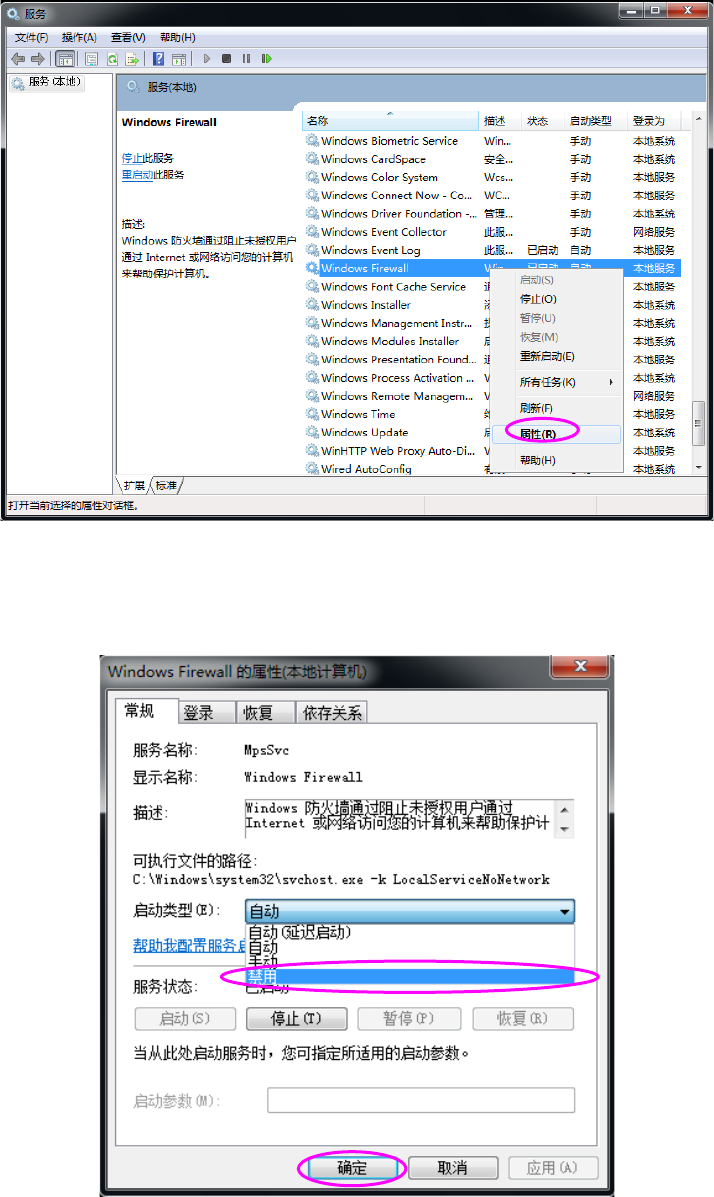The height and width of the screenshot is (1197, 714).
Task: Click the gear icon beside Windows CardSpace
Action: point(312,159)
